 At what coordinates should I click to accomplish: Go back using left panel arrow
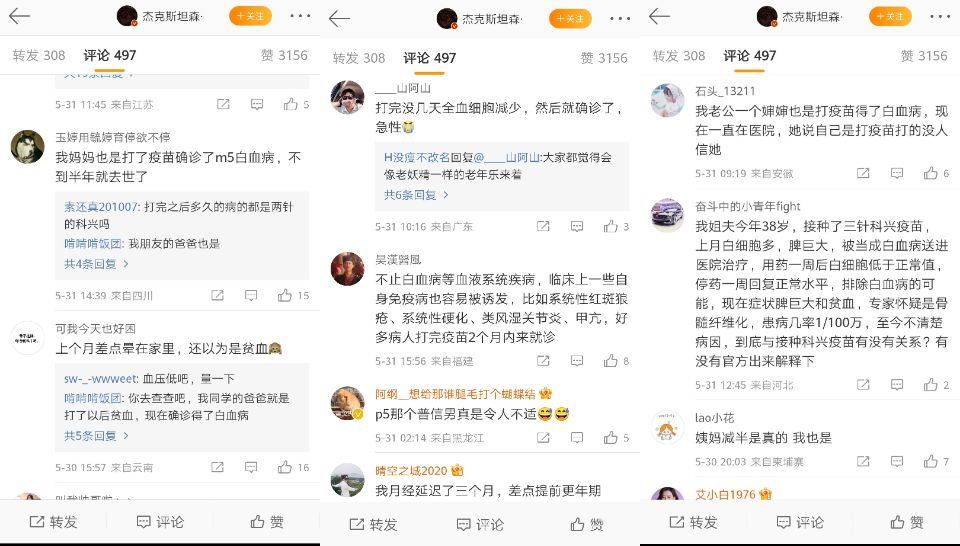tap(20, 16)
